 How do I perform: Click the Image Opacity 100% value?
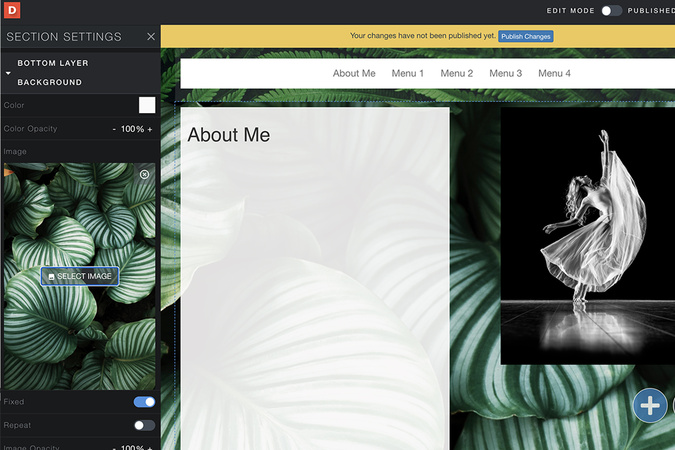coord(132,447)
